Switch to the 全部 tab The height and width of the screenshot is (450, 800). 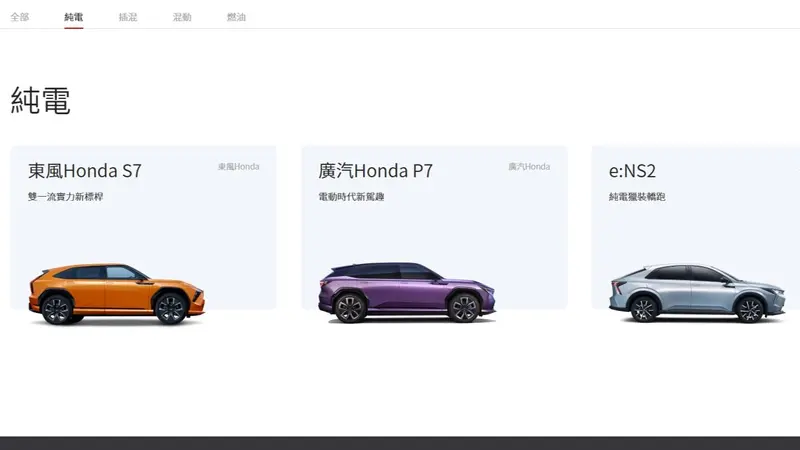coord(20,17)
